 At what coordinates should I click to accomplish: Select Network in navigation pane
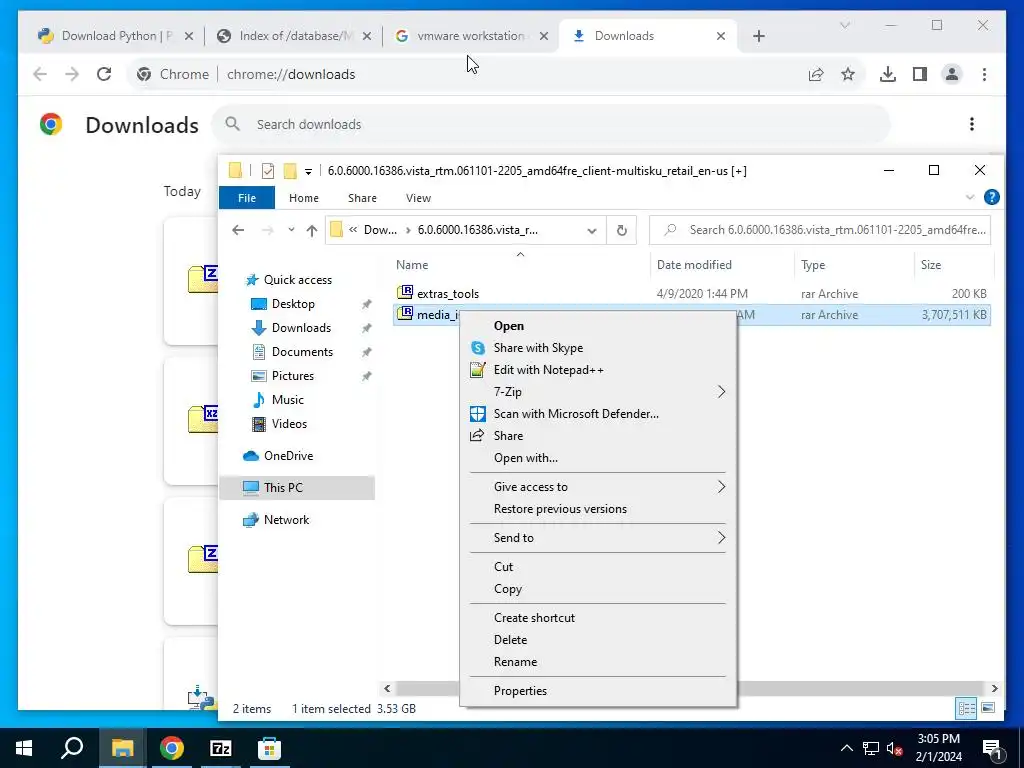(286, 520)
